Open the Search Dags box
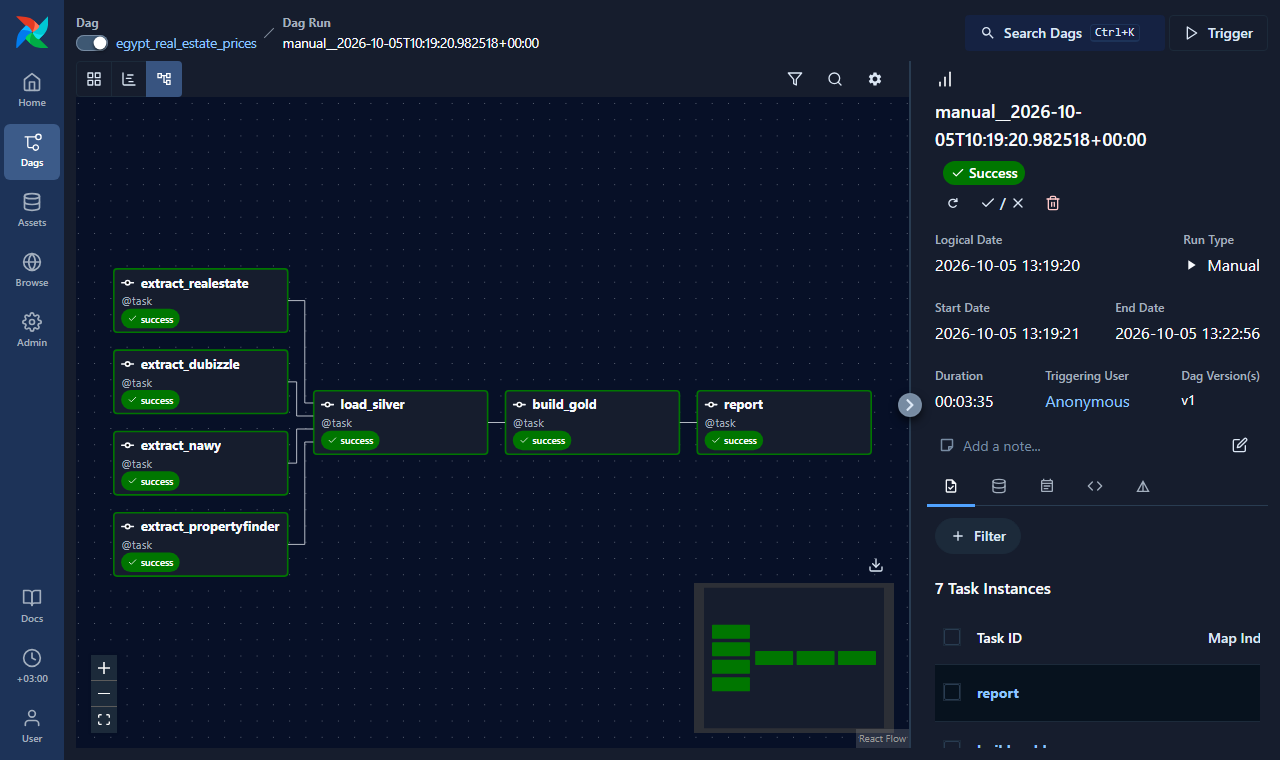 point(1065,33)
